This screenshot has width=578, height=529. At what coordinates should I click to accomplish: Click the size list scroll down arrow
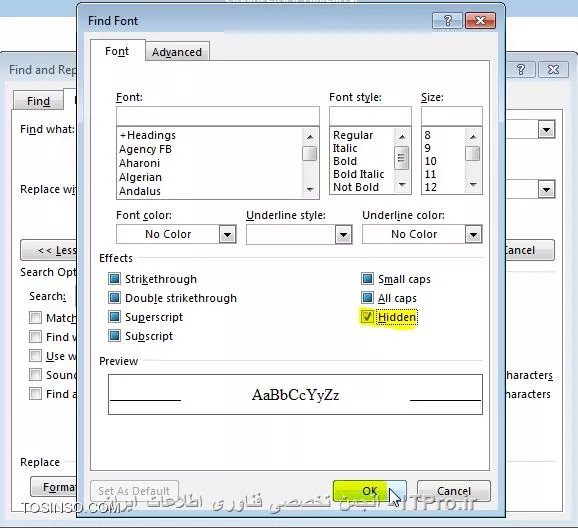(473, 185)
